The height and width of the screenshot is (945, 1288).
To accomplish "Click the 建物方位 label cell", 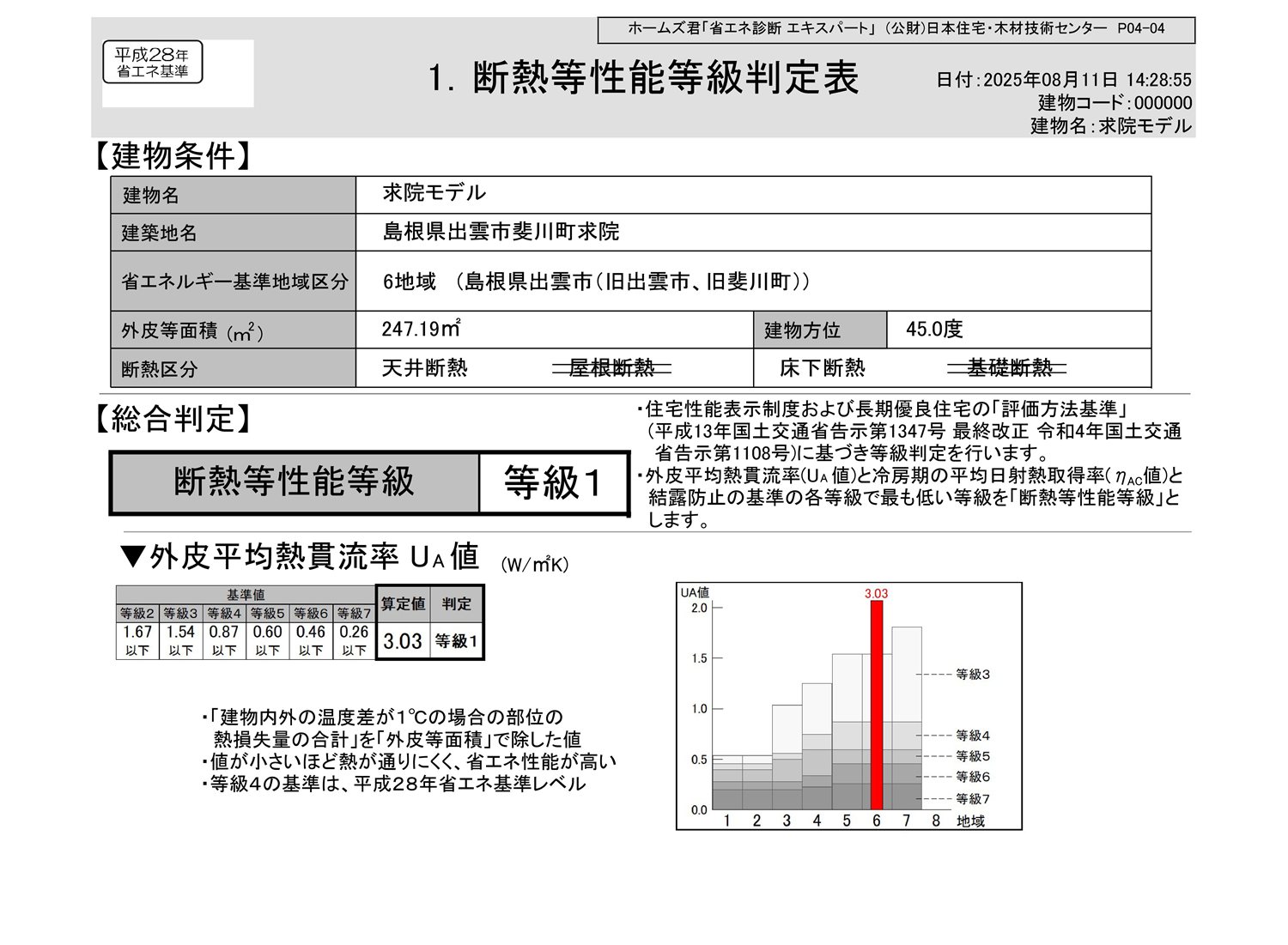I will click(x=820, y=330).
